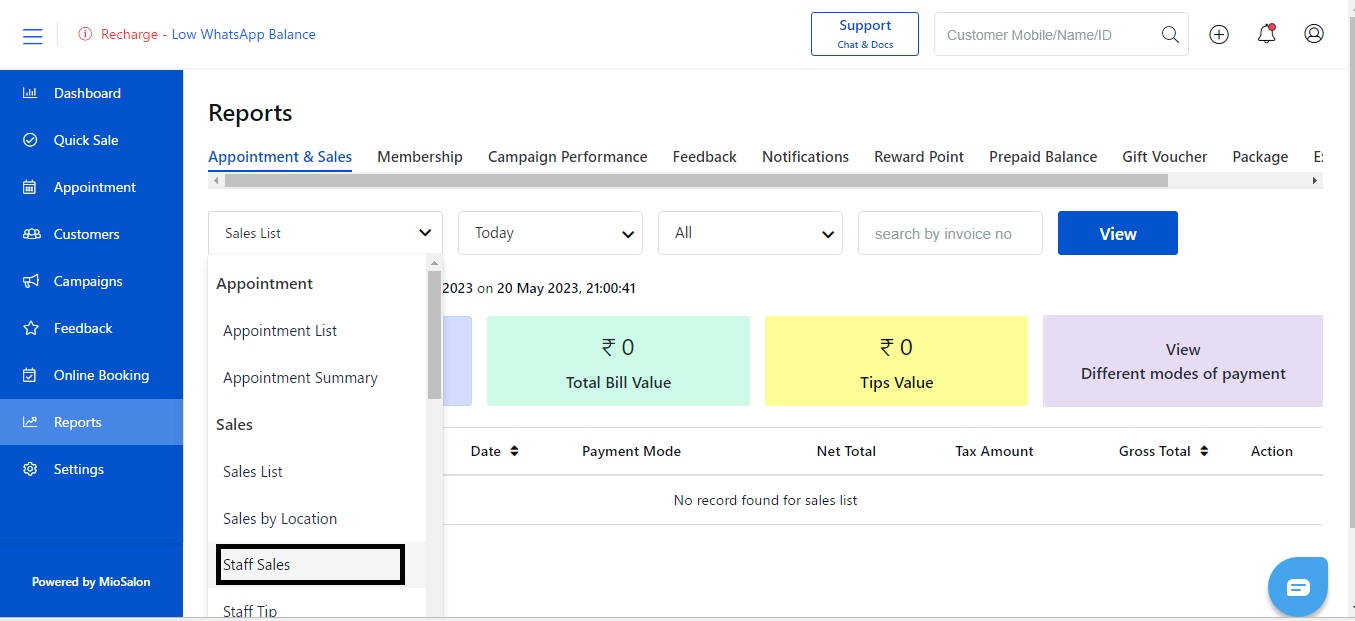Click the Powered by MioSalon text
The image size is (1355, 621).
pos(91,581)
